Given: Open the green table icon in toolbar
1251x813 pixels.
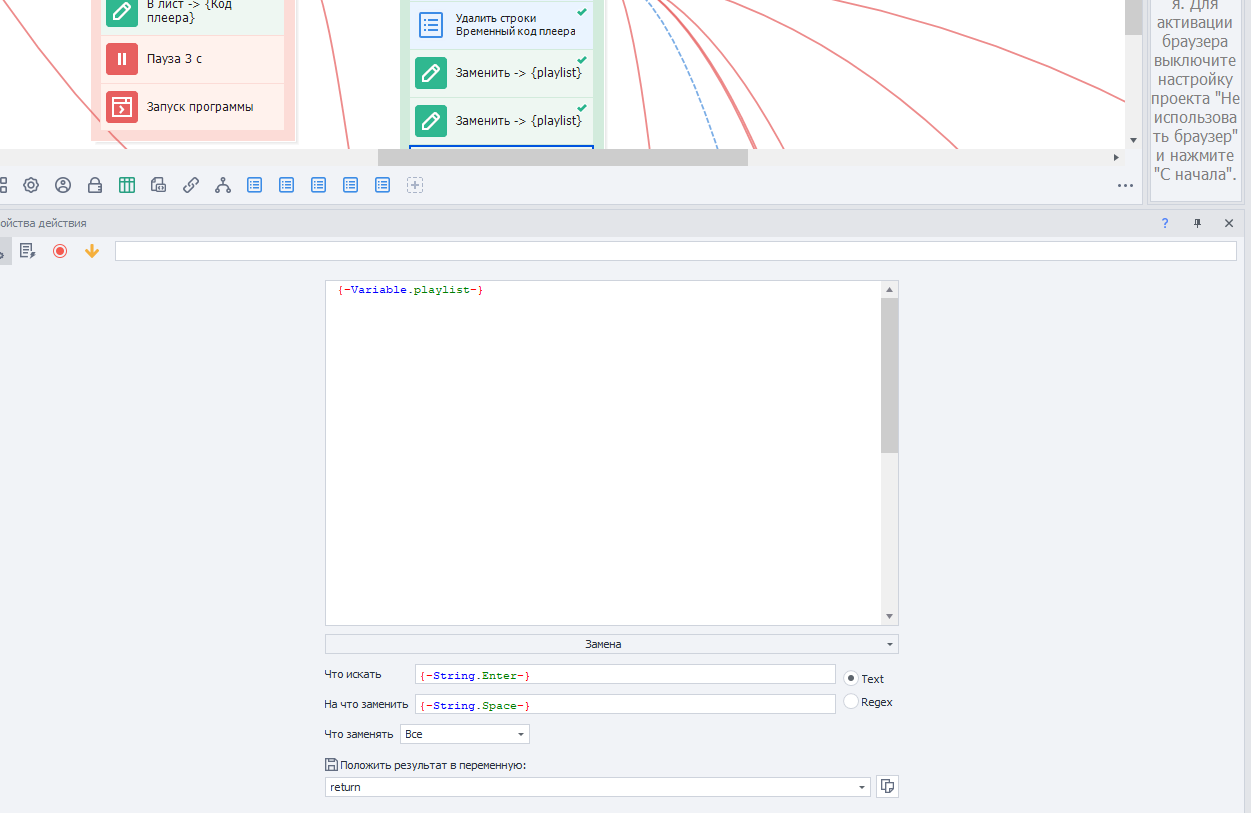Looking at the screenshot, I should [127, 185].
